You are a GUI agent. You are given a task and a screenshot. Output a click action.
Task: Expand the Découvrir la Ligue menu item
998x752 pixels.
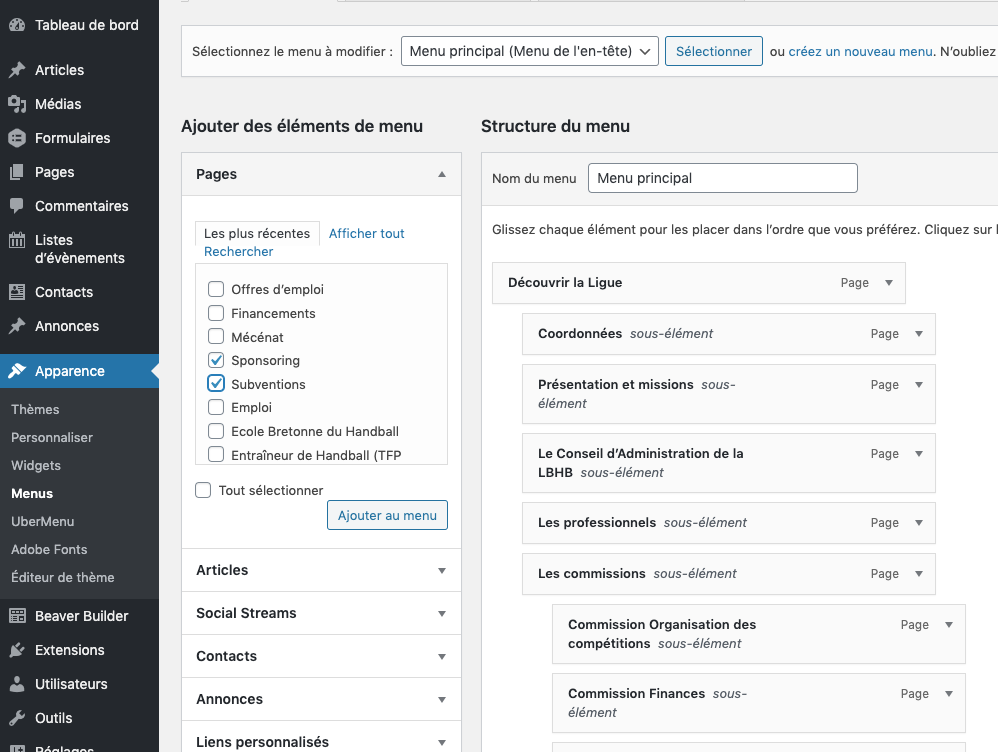pyautogui.click(x=888, y=283)
